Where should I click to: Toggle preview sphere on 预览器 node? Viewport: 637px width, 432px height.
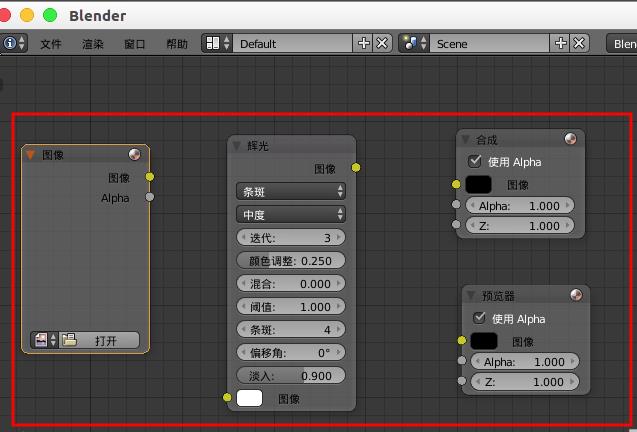coord(576,295)
